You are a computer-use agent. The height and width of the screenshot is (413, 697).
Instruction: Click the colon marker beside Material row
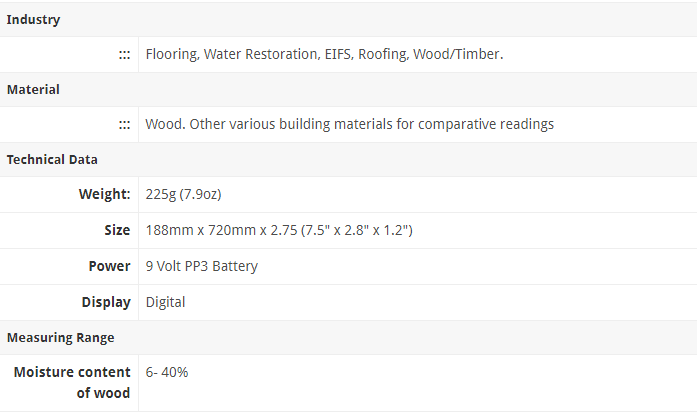pyautogui.click(x=124, y=124)
